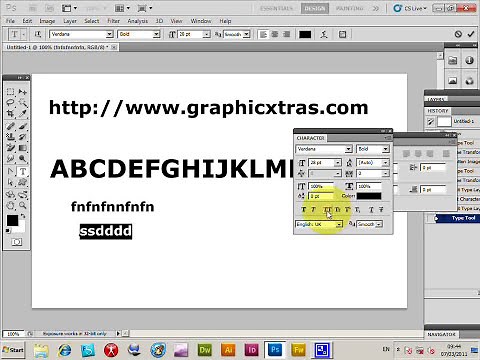This screenshot has width=480, height=360.
Task: Switch to the History panel tab
Action: [x=438, y=111]
